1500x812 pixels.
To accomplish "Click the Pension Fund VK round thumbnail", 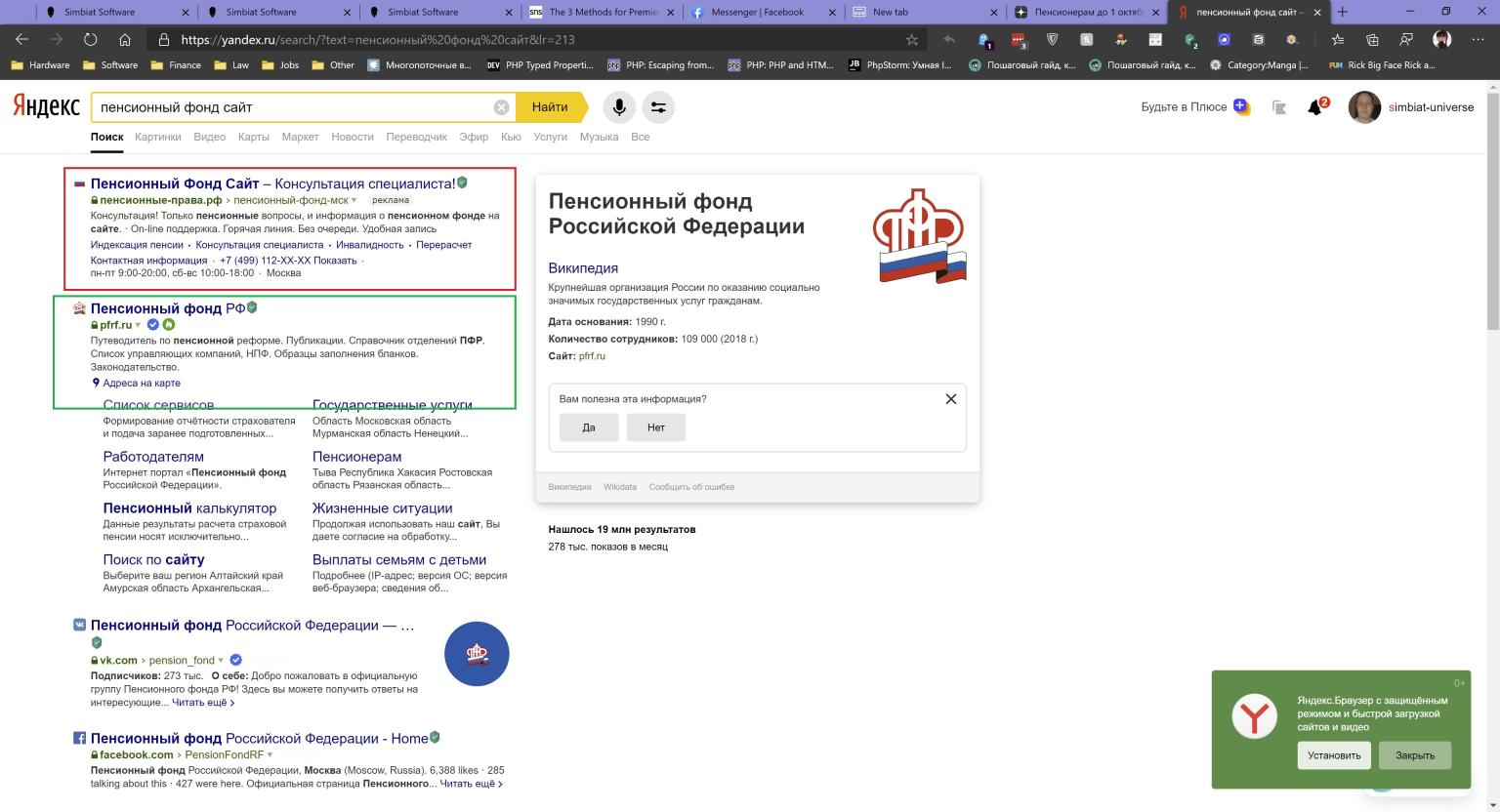I will click(x=477, y=654).
